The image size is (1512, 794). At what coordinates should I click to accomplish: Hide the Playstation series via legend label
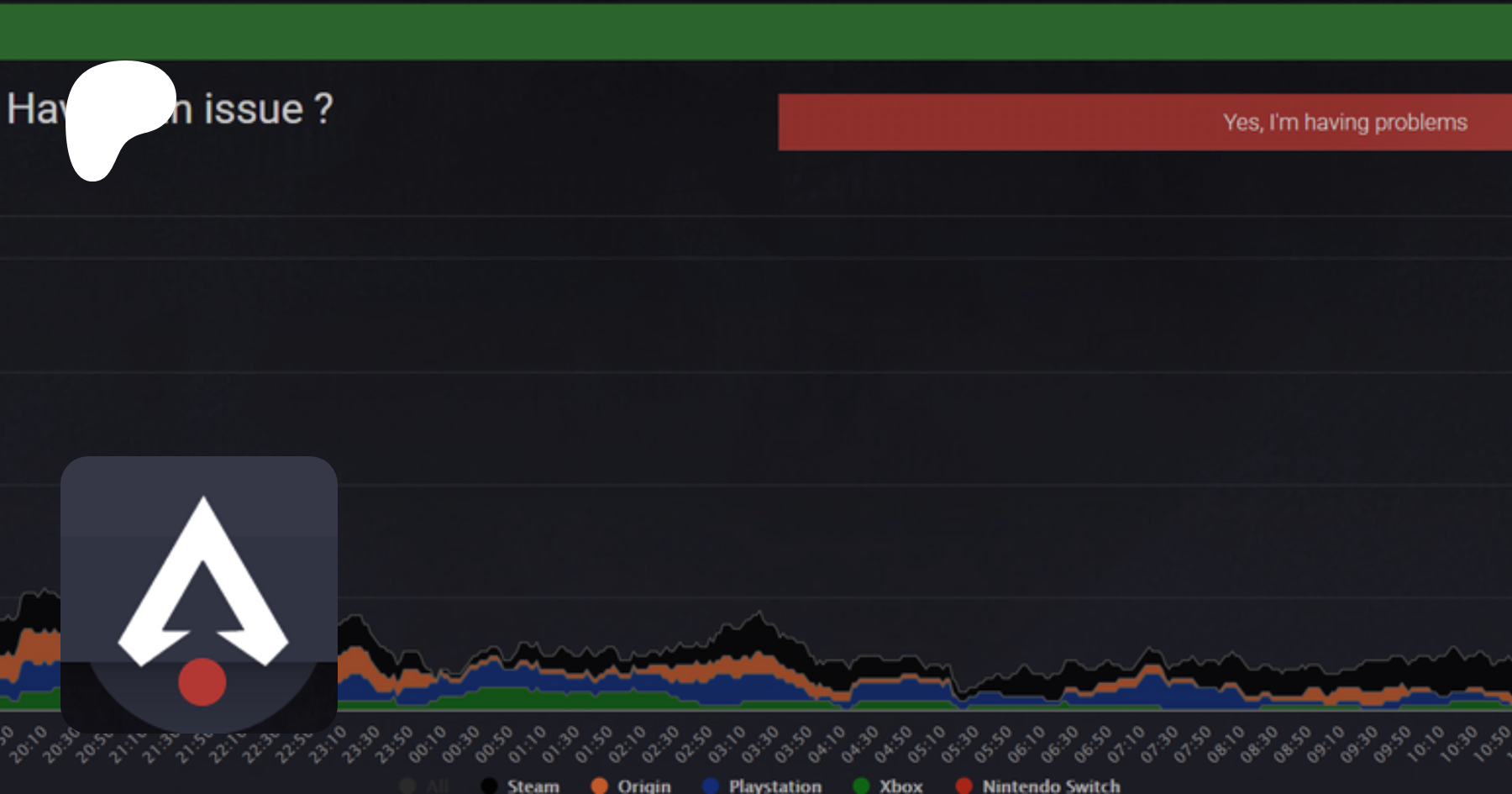(774, 786)
